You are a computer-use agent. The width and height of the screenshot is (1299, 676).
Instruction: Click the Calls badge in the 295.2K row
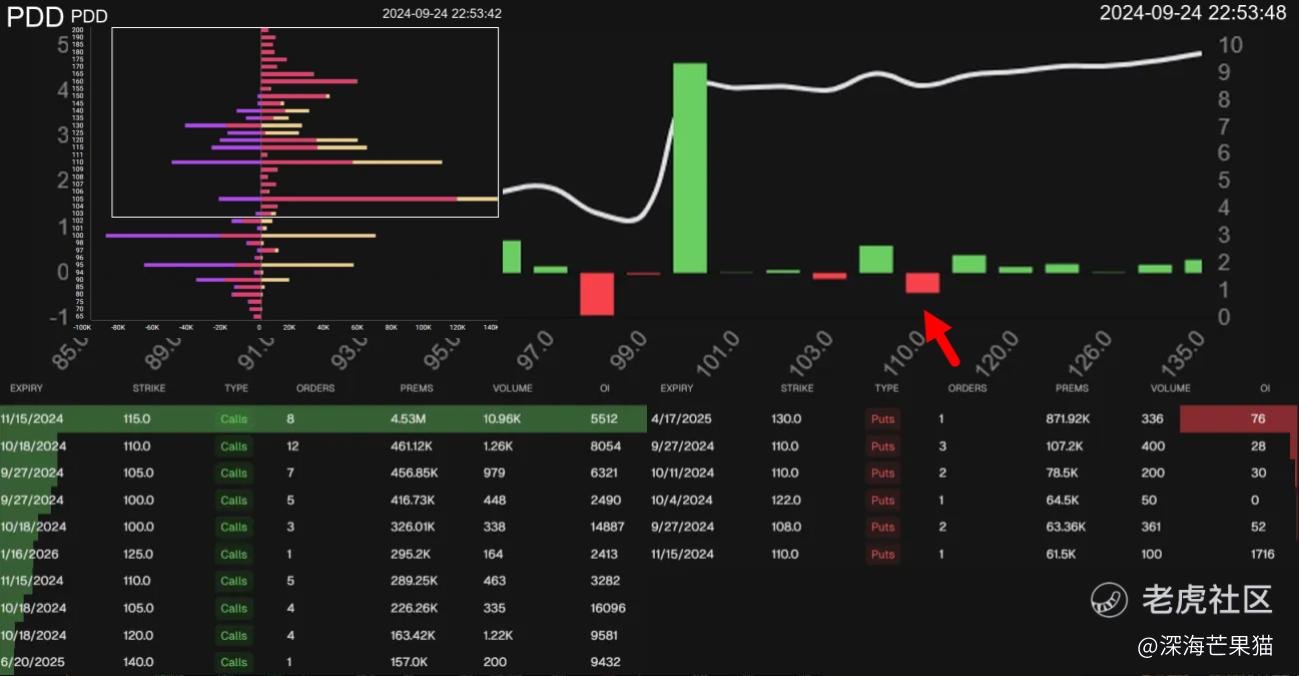click(234, 554)
